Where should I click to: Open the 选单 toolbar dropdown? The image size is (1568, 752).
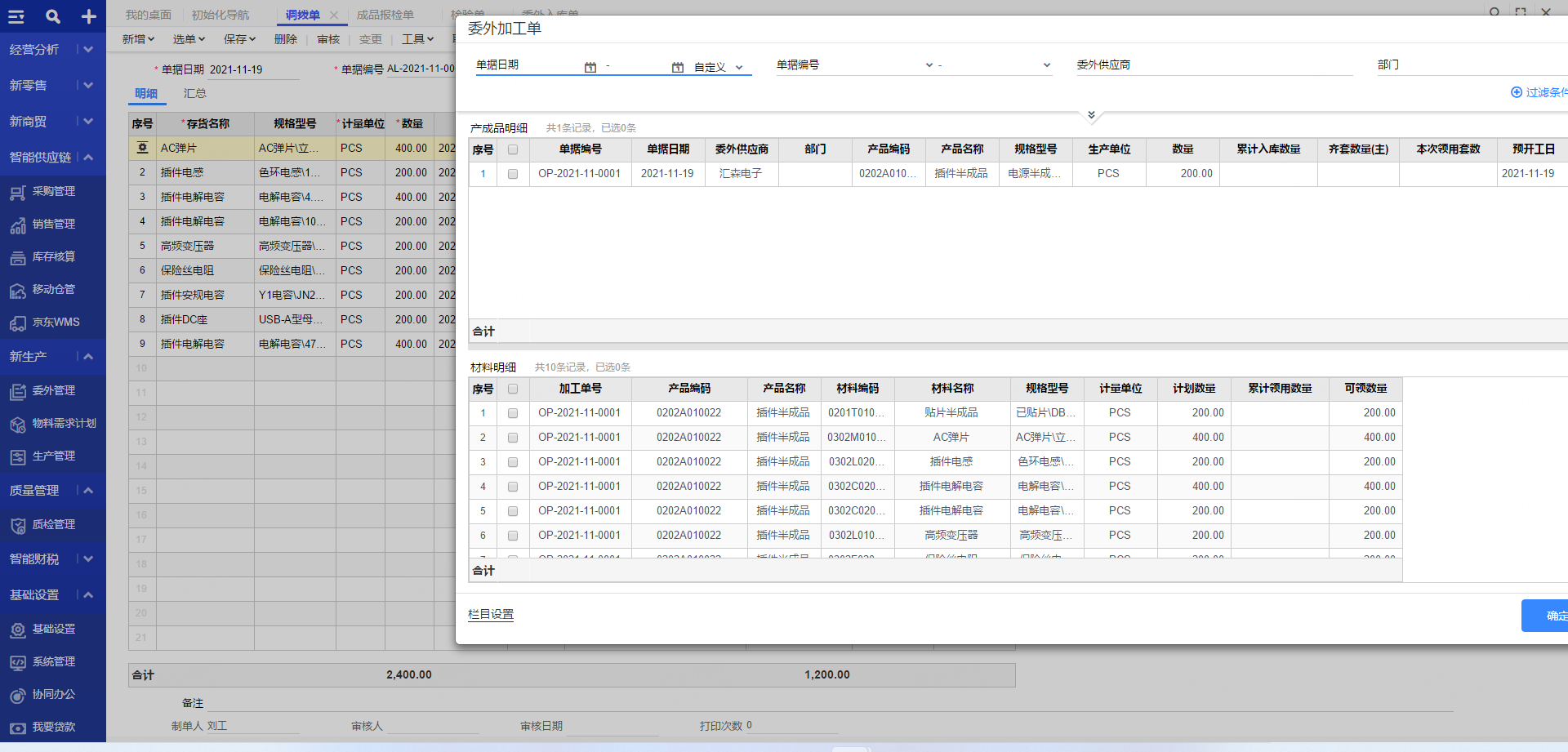[189, 39]
